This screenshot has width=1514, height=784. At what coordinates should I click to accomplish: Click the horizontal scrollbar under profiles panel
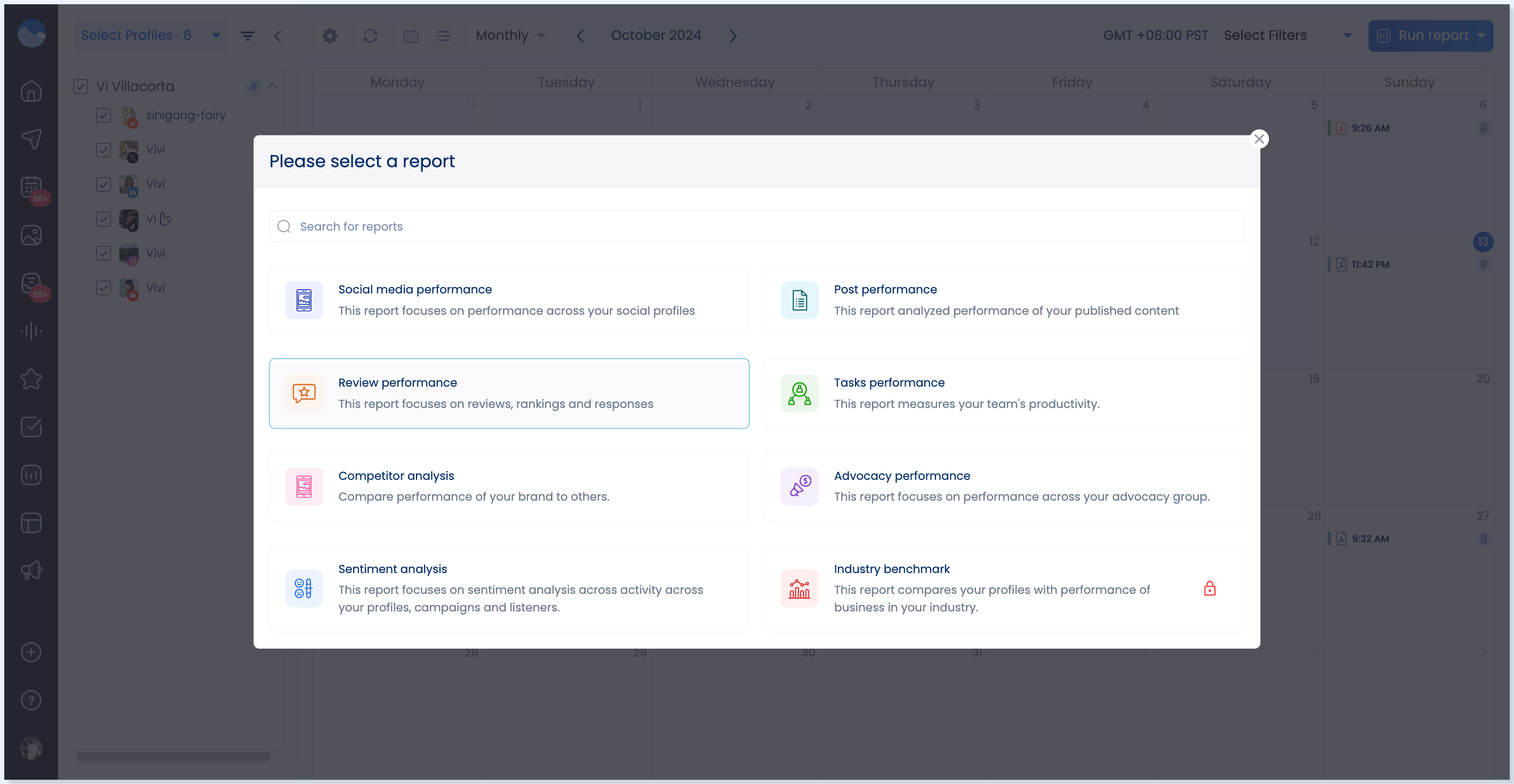point(173,757)
